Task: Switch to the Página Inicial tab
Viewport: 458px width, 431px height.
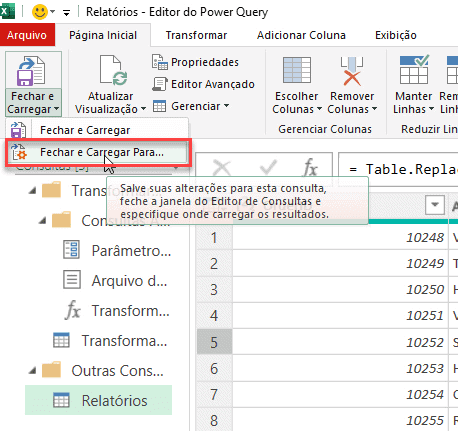Action: pyautogui.click(x=103, y=35)
